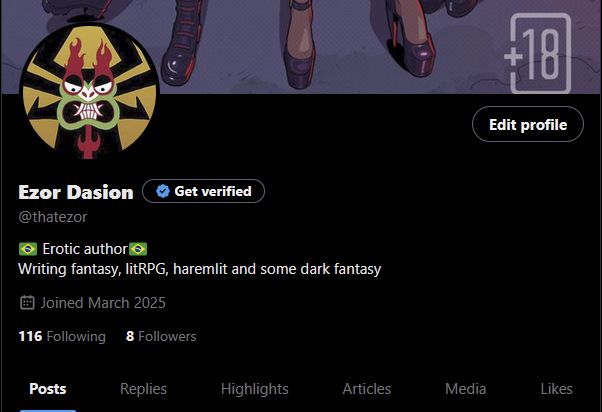Click the Get verified button
This screenshot has width=602, height=412.
coord(203,191)
